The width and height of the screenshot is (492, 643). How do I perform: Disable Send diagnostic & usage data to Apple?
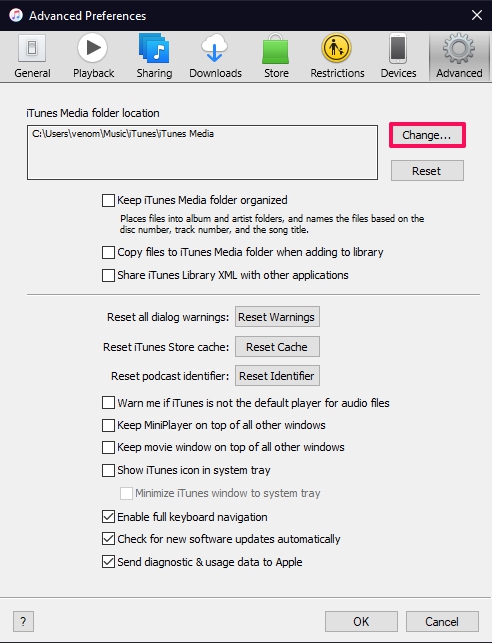click(108, 561)
